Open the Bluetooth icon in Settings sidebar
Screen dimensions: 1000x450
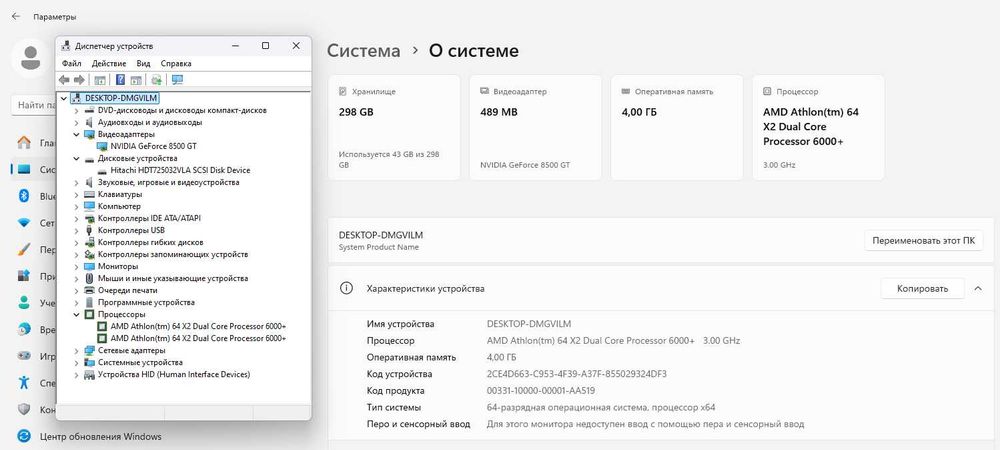coord(24,196)
